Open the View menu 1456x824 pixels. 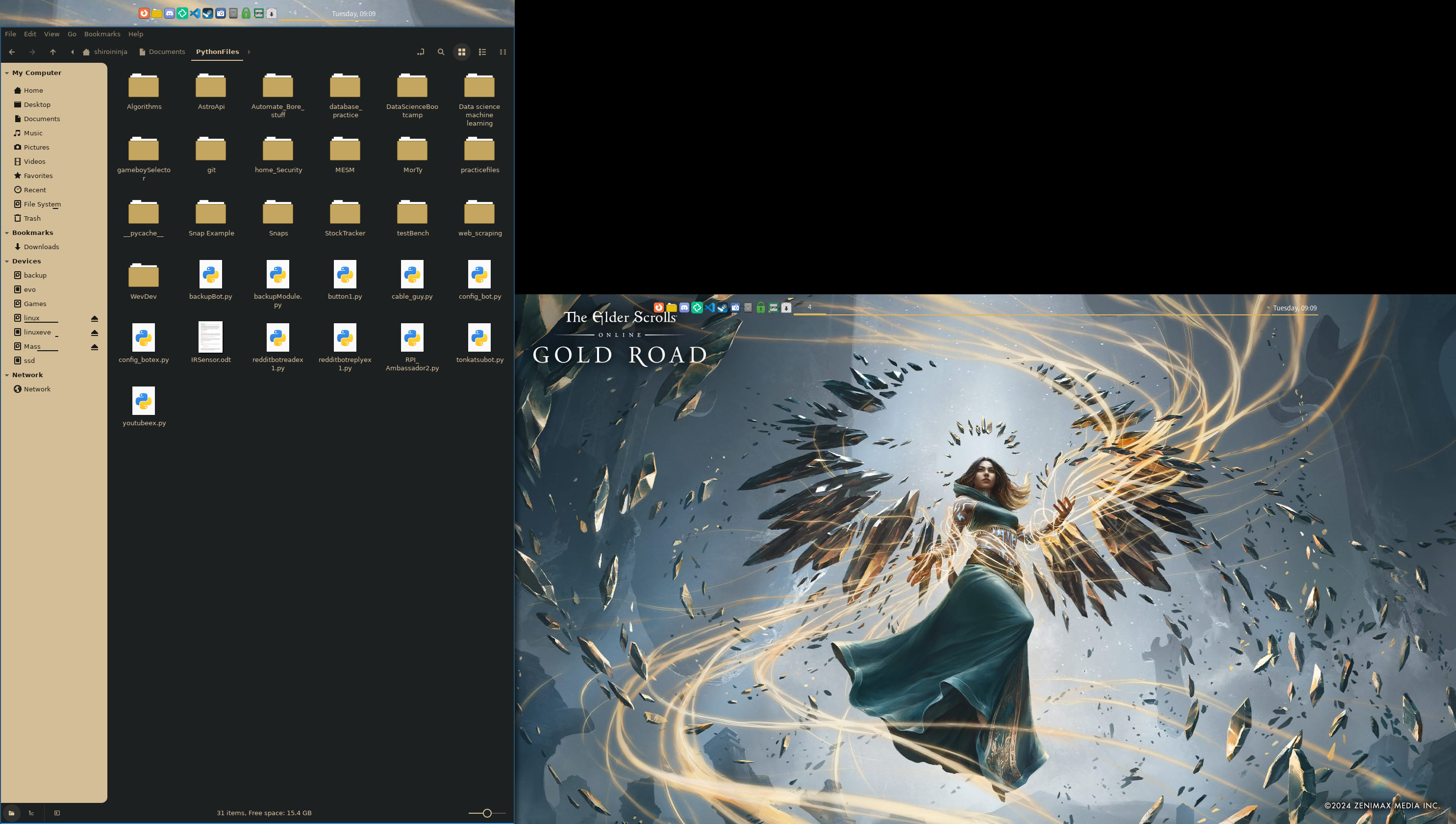[51, 34]
